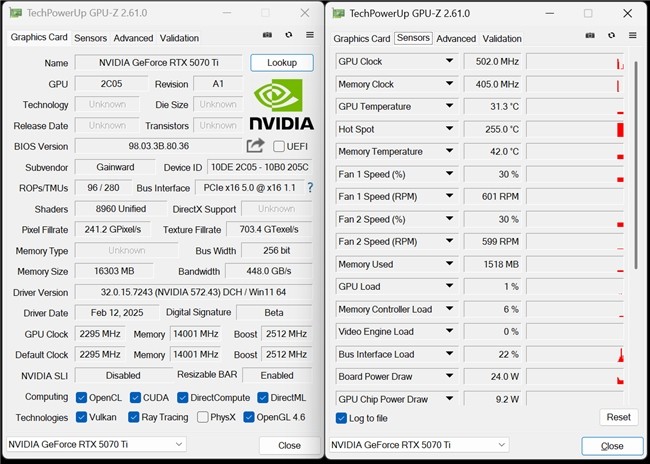Switch to Advanced tab in left window

coord(133,38)
